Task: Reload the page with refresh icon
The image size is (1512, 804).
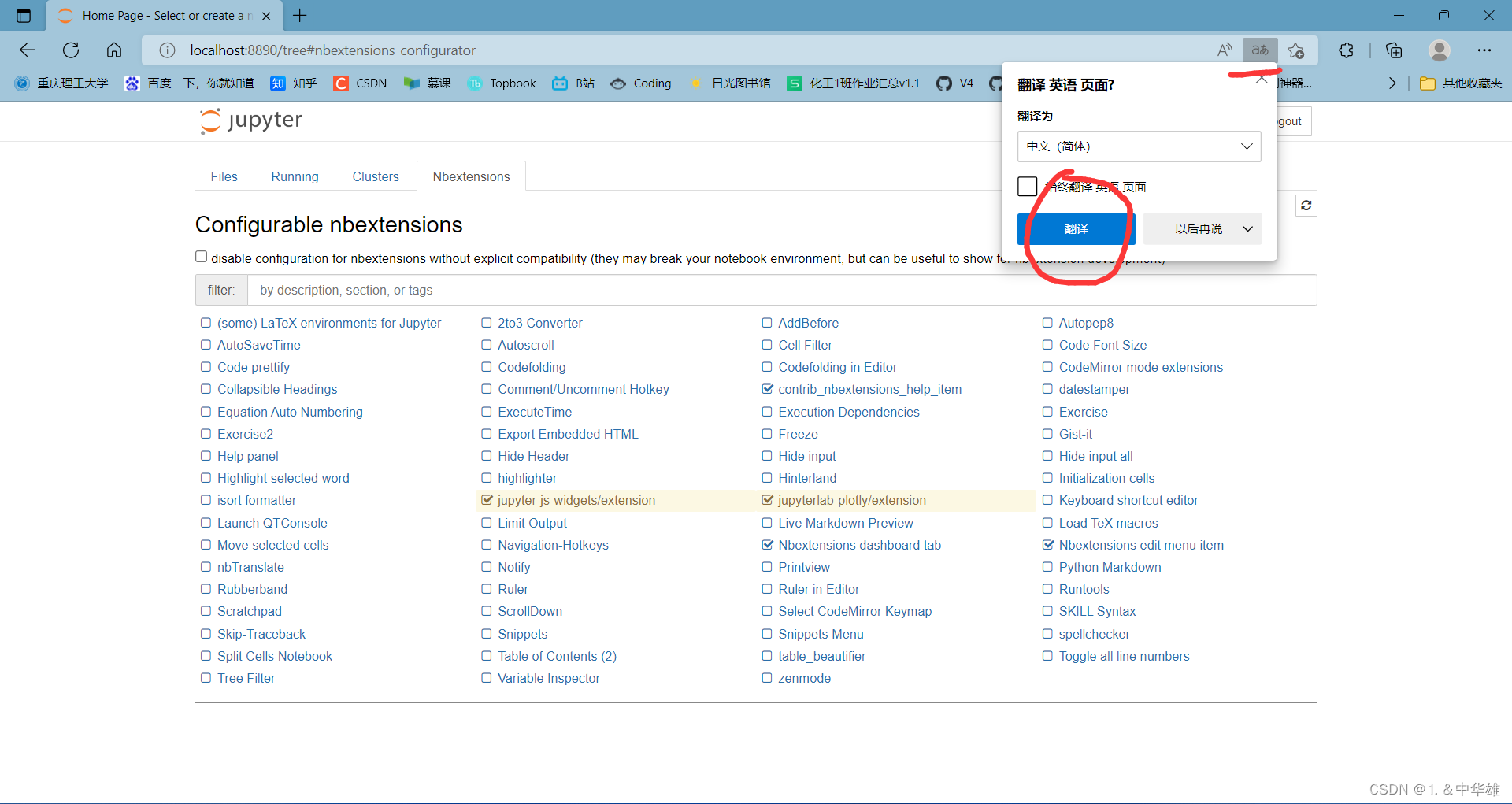Action: pos(71,50)
